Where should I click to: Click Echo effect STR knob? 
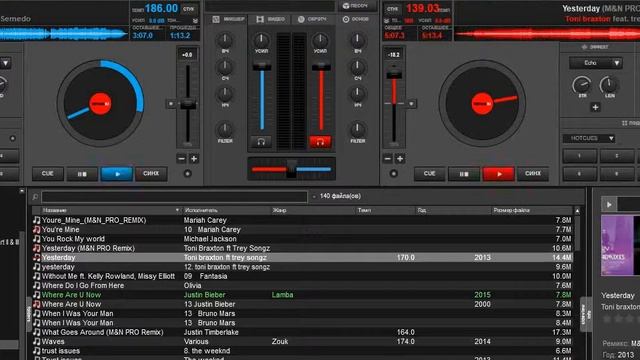(582, 85)
